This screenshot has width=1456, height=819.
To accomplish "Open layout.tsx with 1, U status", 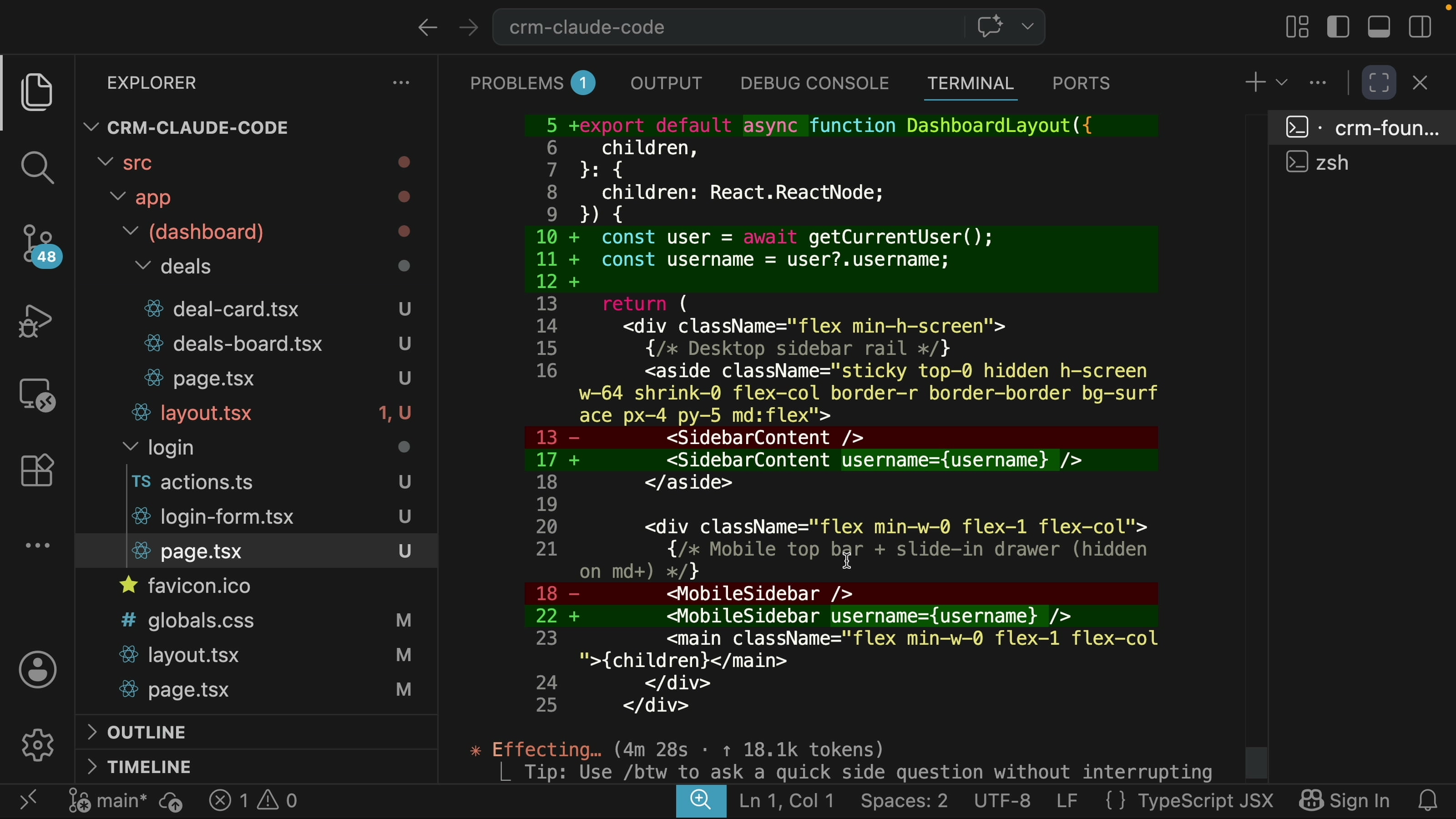I will pos(257,413).
